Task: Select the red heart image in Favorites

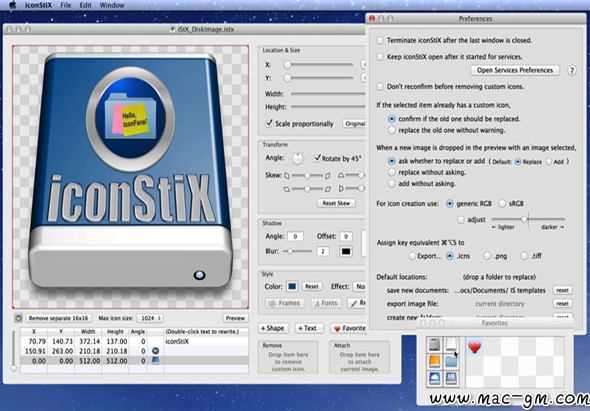Action: [x=474, y=346]
